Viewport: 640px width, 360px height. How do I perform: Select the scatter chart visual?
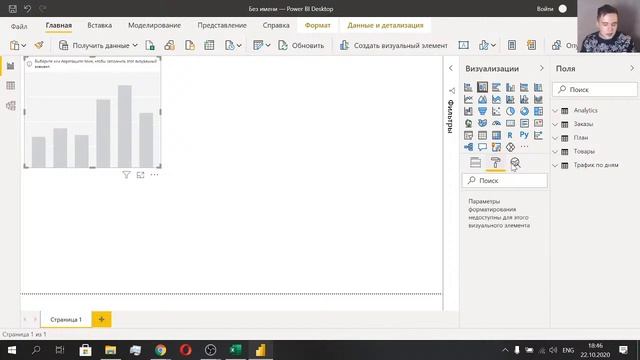pyautogui.click(x=496, y=111)
